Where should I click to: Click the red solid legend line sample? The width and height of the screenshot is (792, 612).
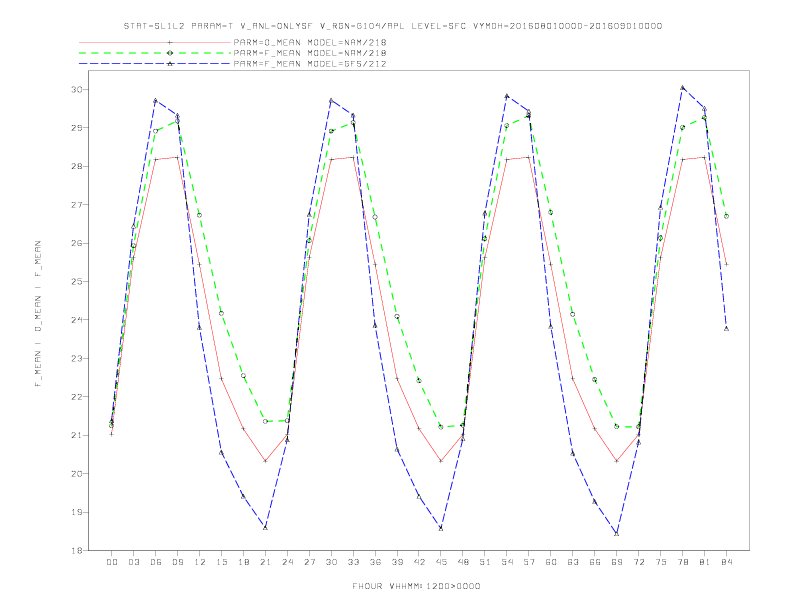(155, 42)
